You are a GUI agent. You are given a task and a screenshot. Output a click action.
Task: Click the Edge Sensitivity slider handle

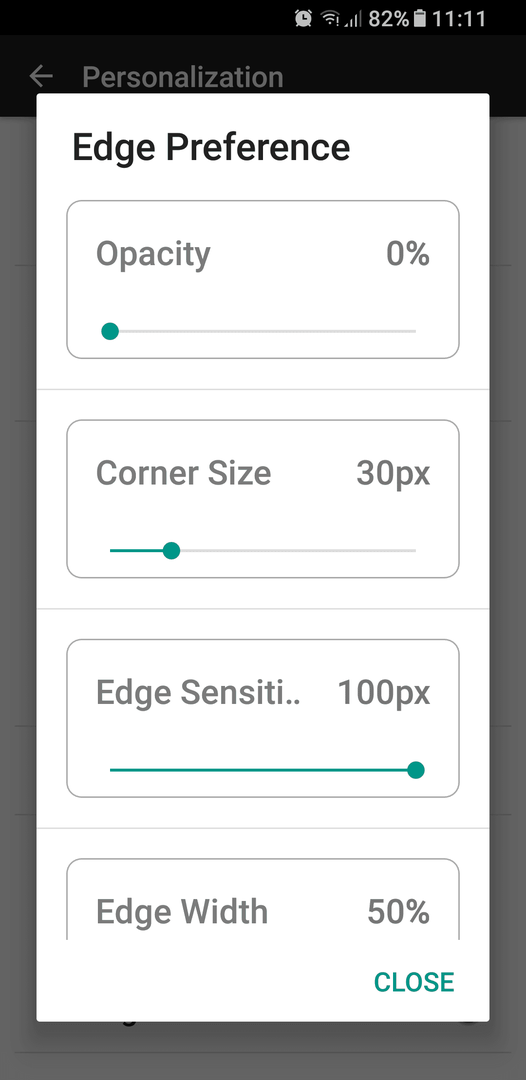pyautogui.click(x=415, y=770)
